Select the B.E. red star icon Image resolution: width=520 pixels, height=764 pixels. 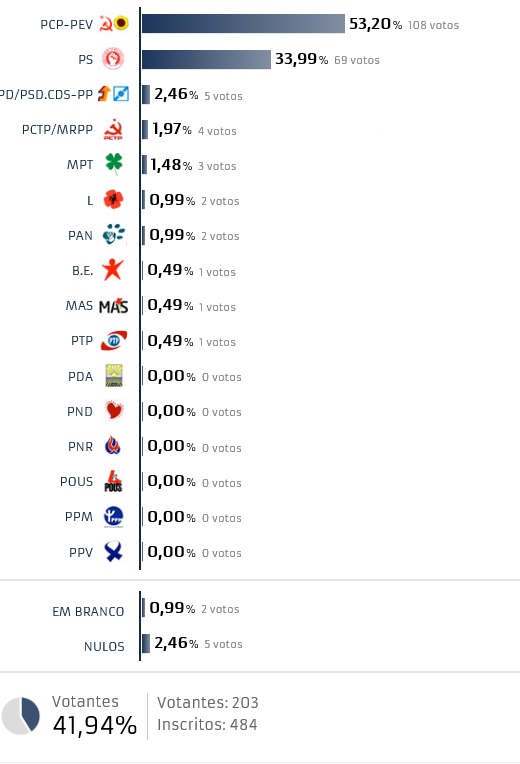(x=113, y=269)
